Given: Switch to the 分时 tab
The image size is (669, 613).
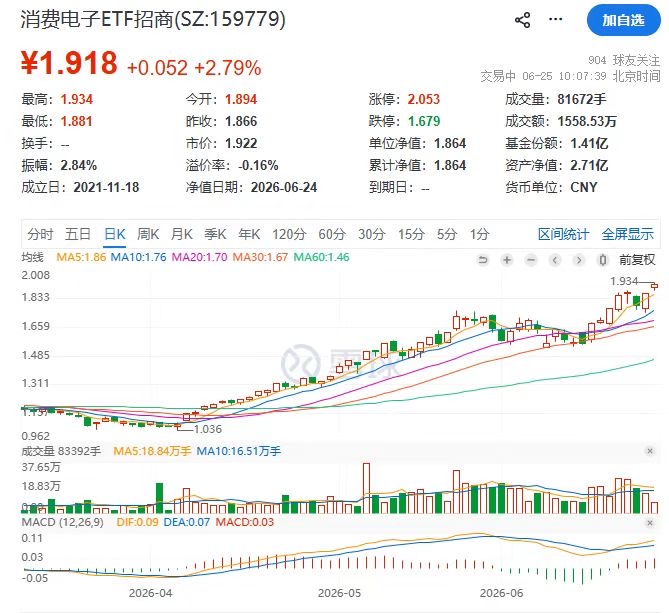Looking at the screenshot, I should click(x=40, y=234).
